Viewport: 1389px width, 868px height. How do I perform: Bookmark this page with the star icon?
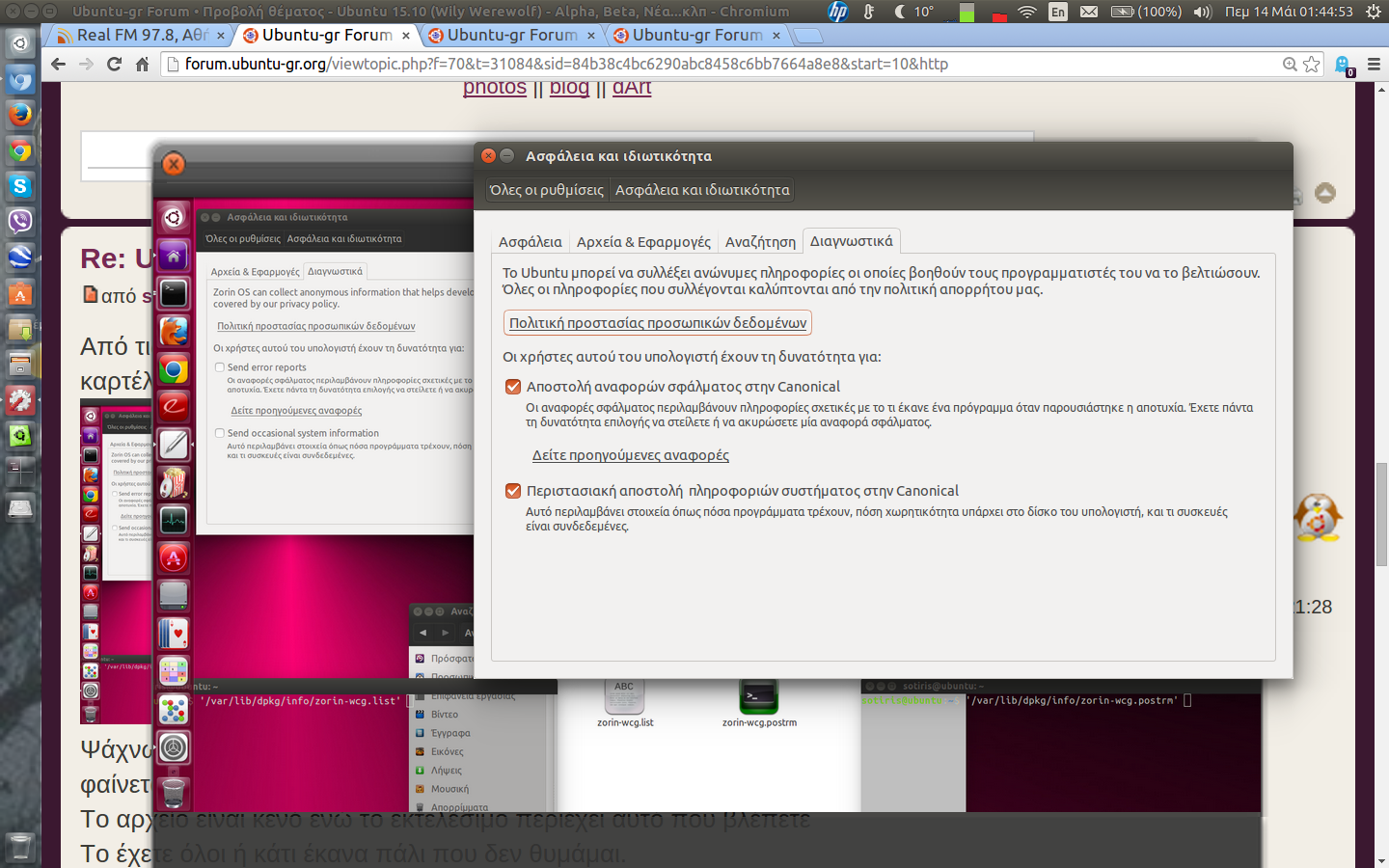(1312, 64)
